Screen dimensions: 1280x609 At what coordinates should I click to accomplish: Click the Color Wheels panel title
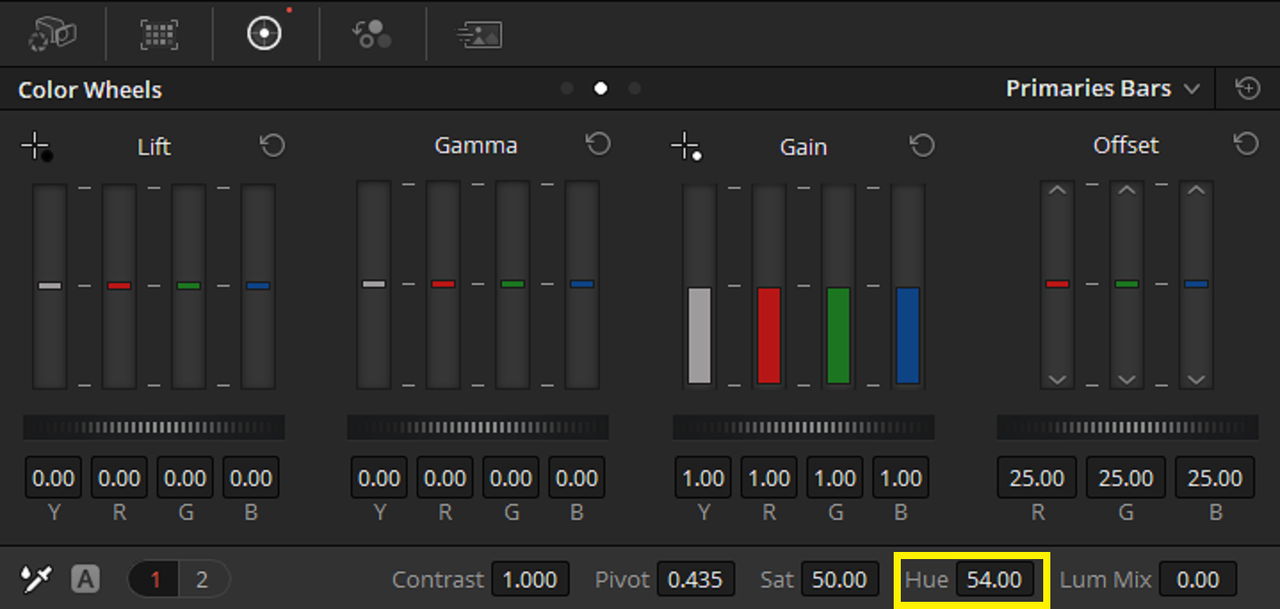click(x=90, y=90)
